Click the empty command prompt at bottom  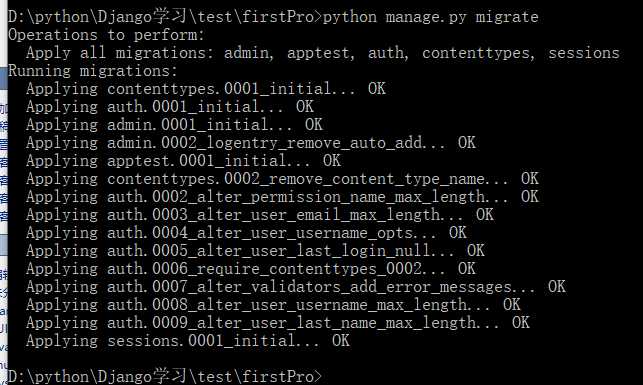pyautogui.click(x=165, y=376)
